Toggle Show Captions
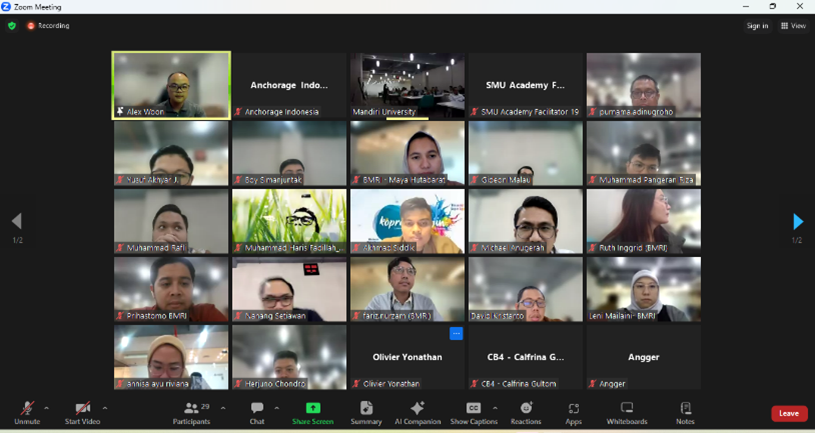 coord(473,412)
